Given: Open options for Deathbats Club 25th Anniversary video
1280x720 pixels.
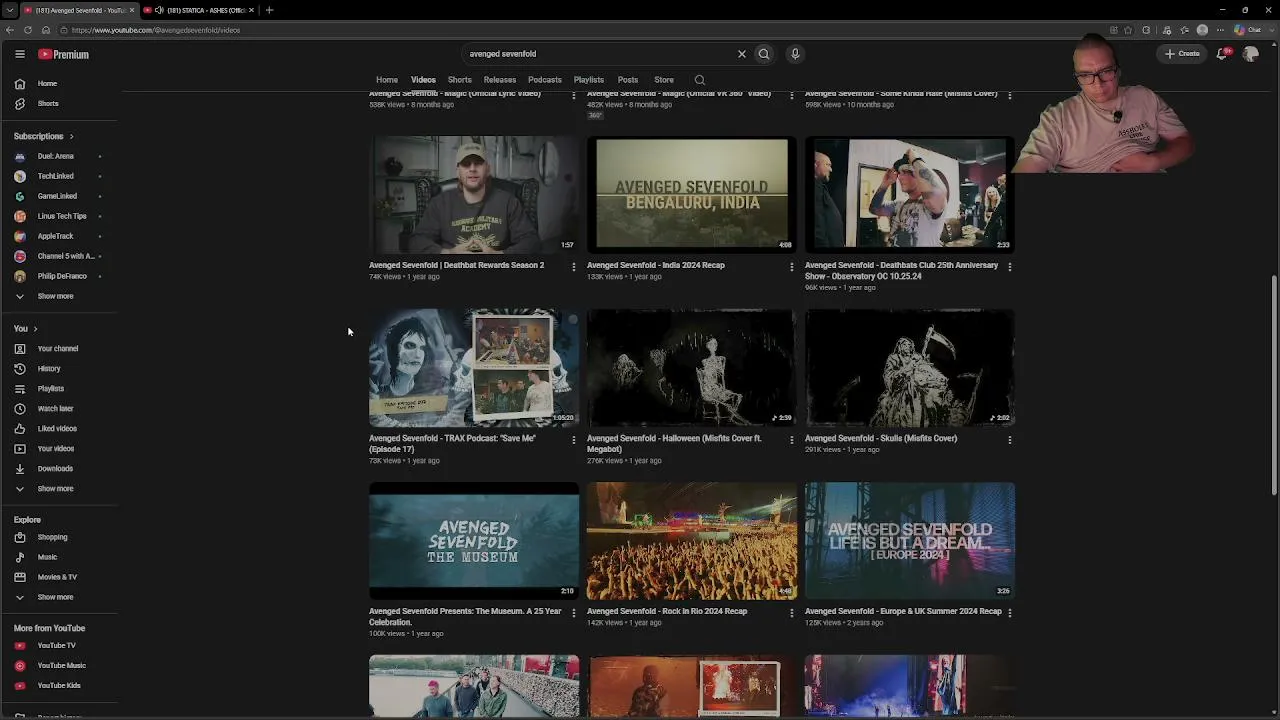Looking at the screenshot, I should click(1009, 267).
